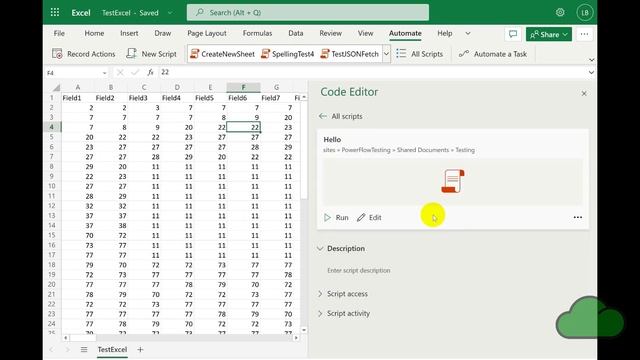Image resolution: width=640 pixels, height=360 pixels.
Task: Click the Record Actions icon
Action: pos(57,54)
